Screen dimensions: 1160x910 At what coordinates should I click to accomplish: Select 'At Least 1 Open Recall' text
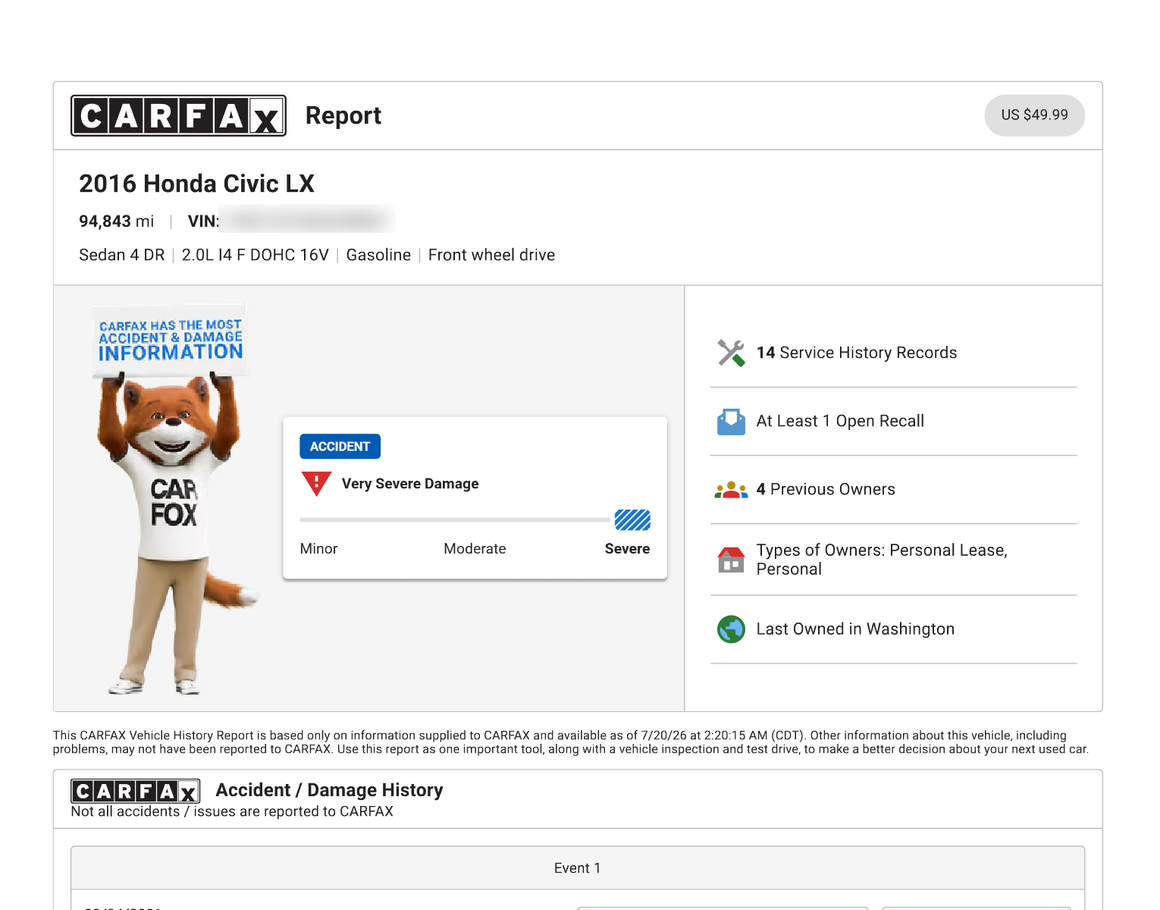coord(840,421)
